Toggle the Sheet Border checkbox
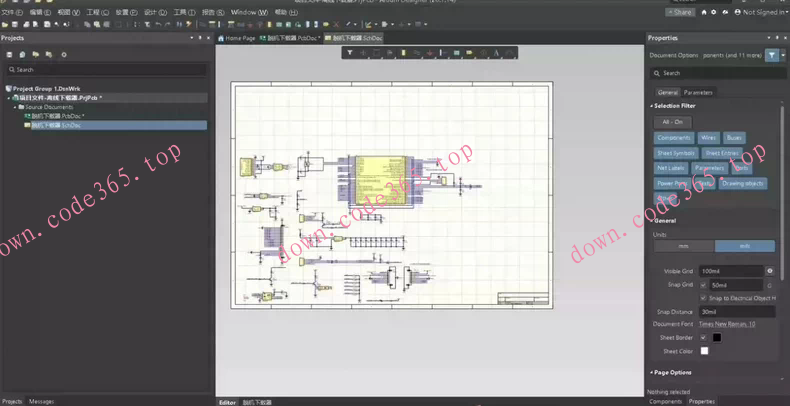 (703, 338)
